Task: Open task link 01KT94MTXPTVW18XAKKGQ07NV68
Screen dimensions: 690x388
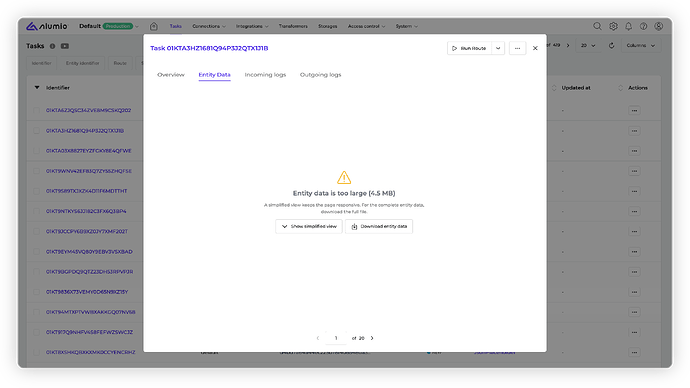Action: pos(91,312)
